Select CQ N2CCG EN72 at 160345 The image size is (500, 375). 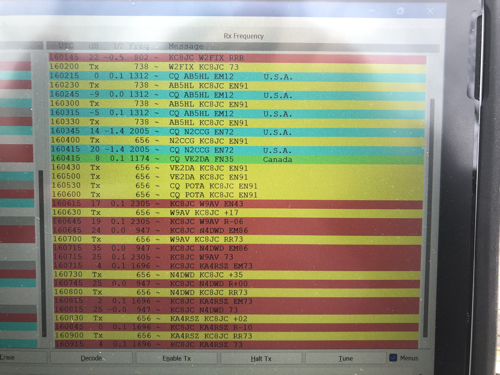tap(237, 132)
